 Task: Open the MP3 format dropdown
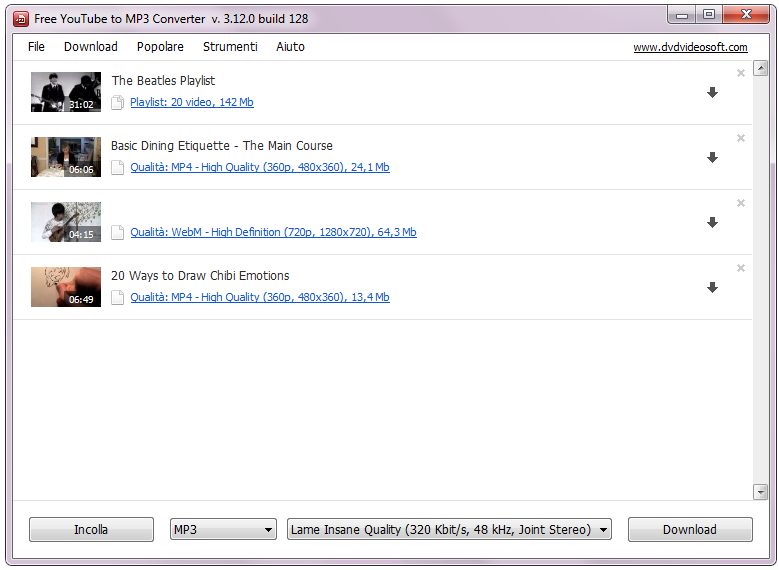[x=223, y=530]
